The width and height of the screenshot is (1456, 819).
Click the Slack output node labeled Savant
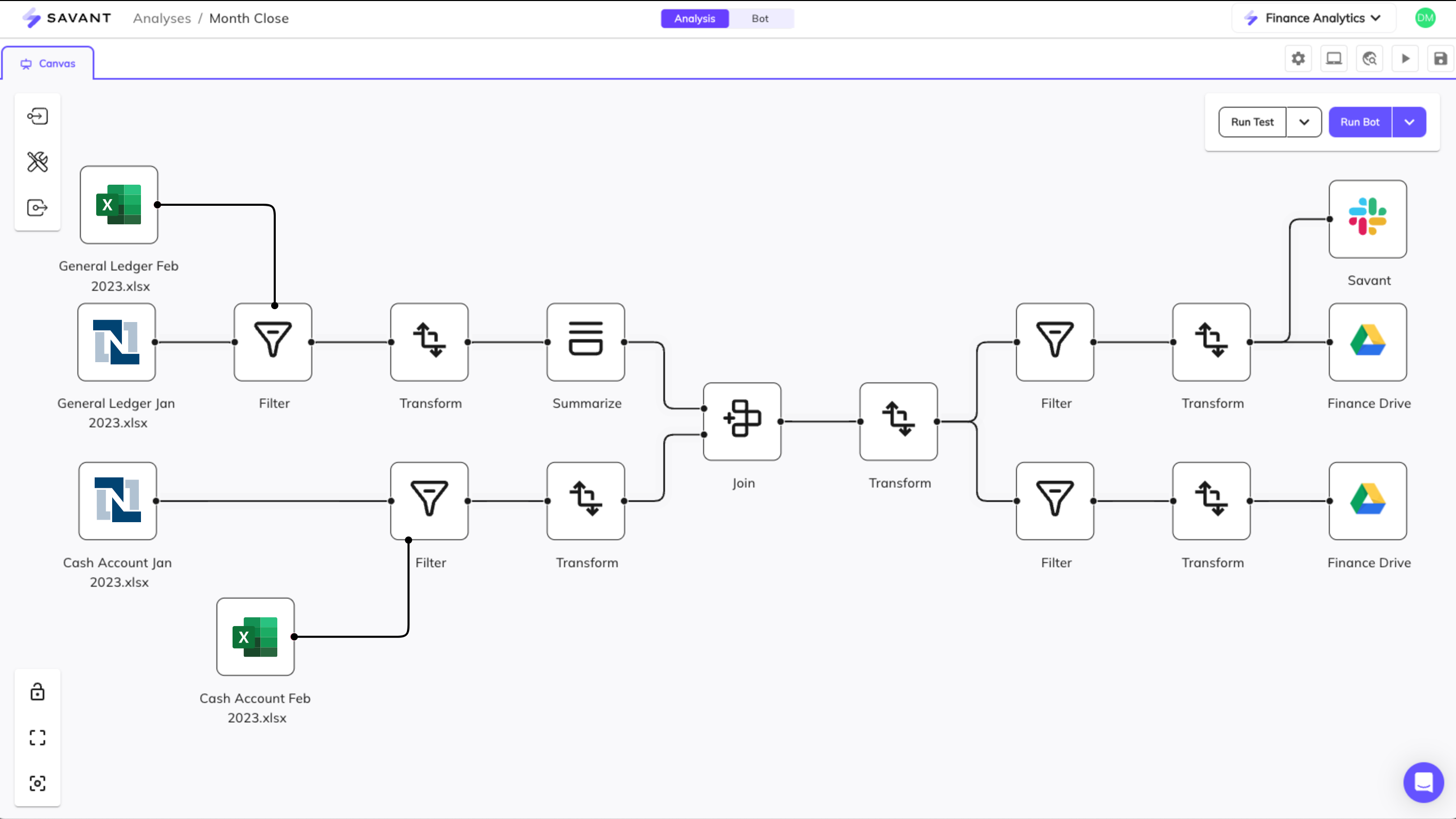tap(1368, 219)
